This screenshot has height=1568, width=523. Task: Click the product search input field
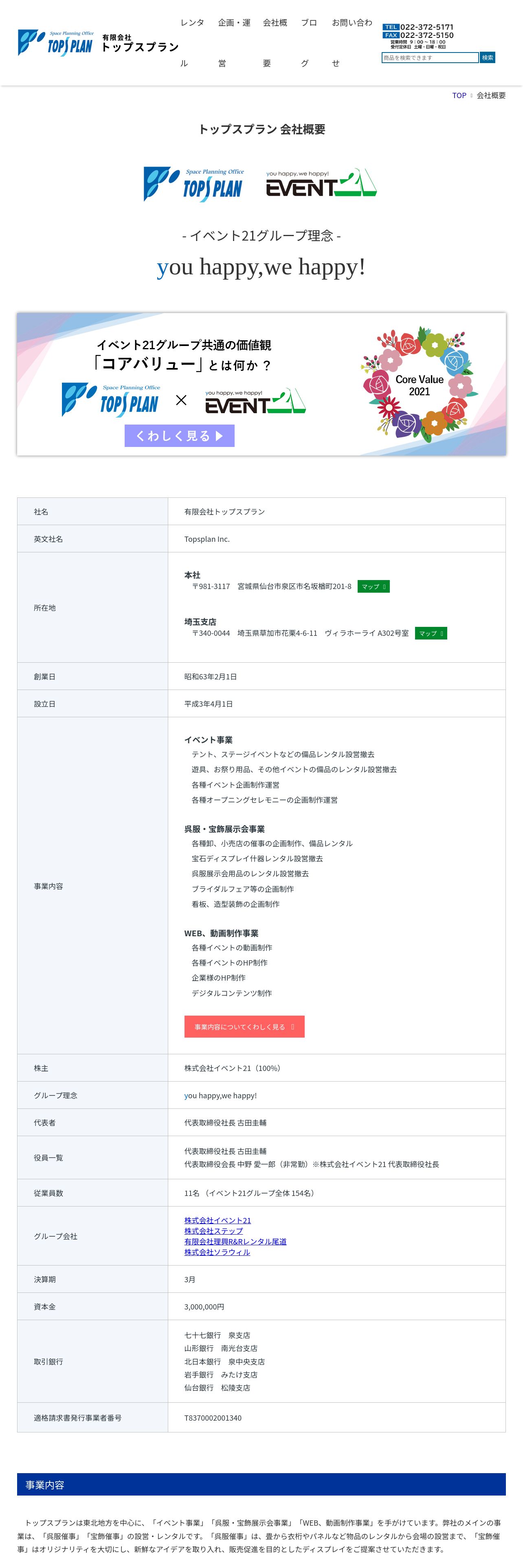point(430,58)
